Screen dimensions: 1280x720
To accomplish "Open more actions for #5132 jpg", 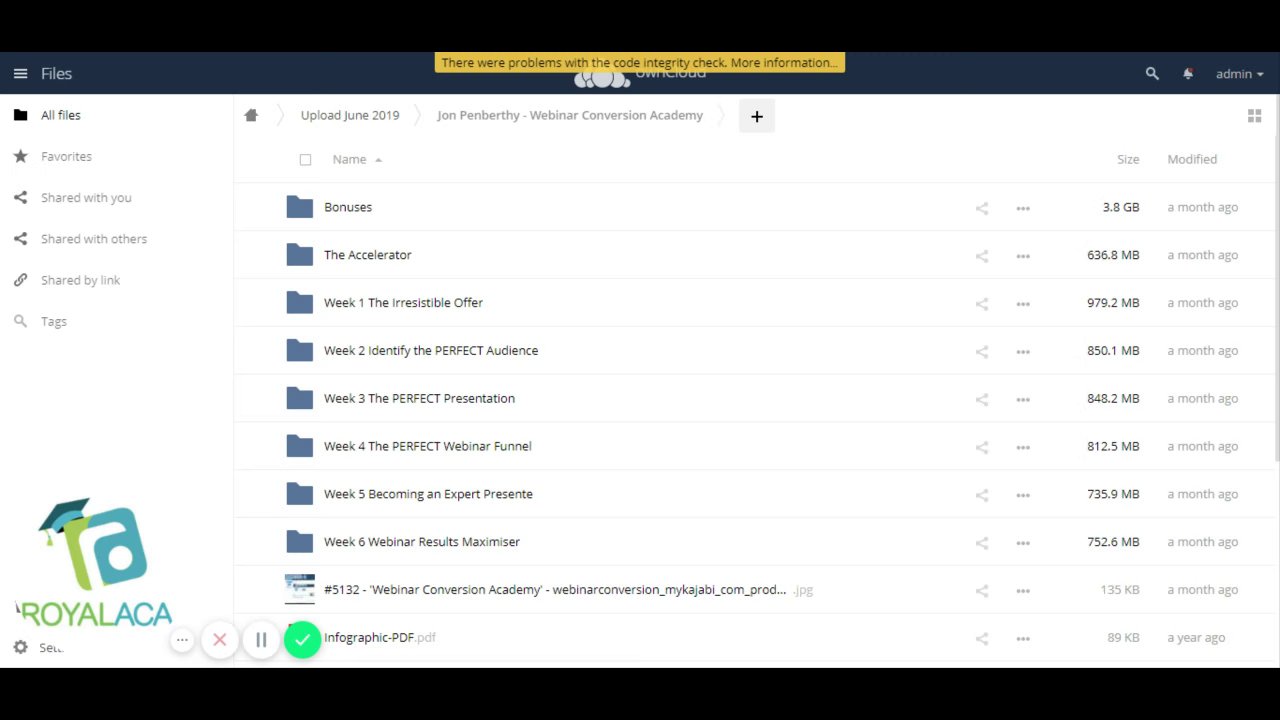I will pyautogui.click(x=1023, y=591).
